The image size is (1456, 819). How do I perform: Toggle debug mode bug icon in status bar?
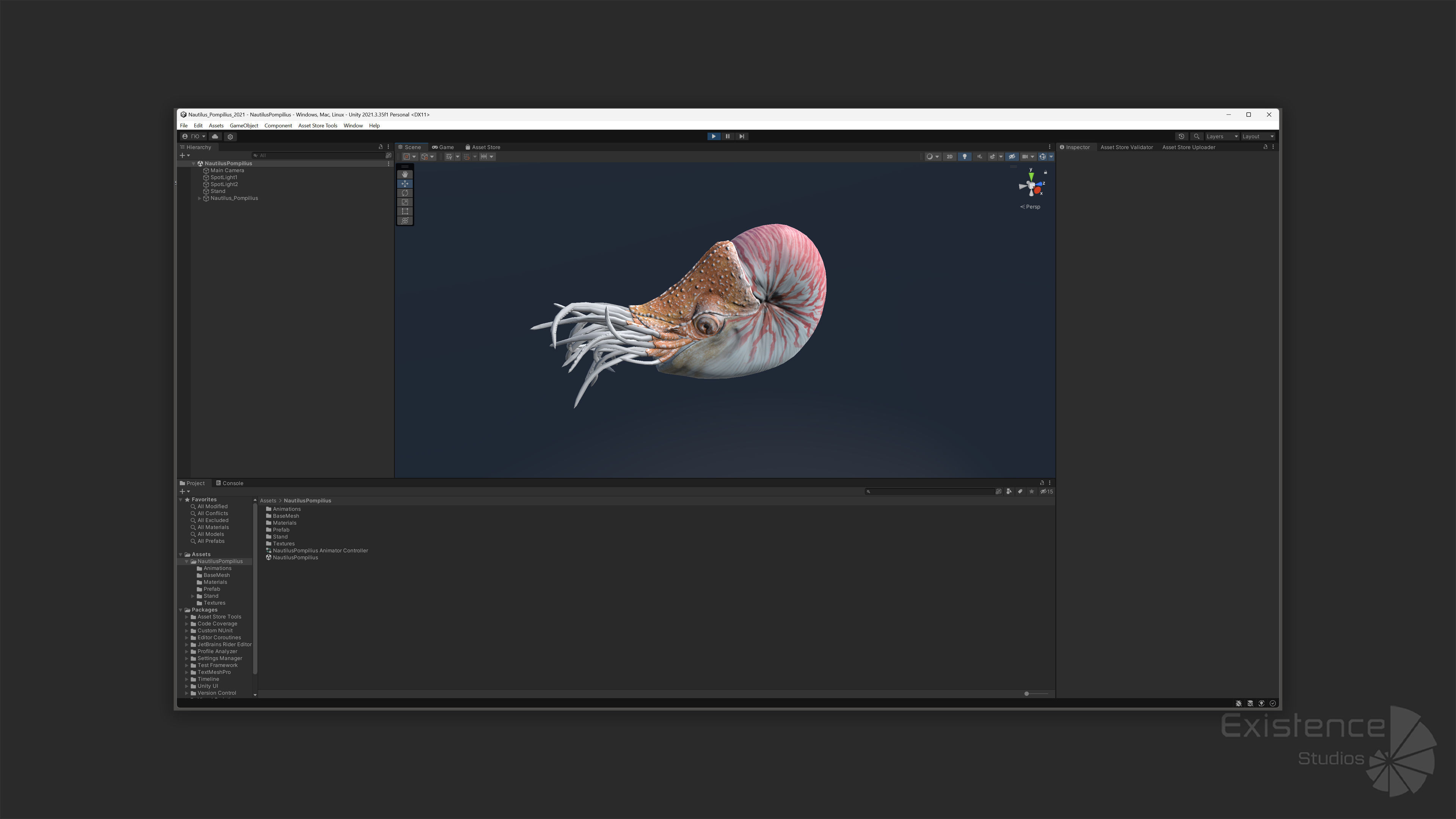pos(1238,704)
